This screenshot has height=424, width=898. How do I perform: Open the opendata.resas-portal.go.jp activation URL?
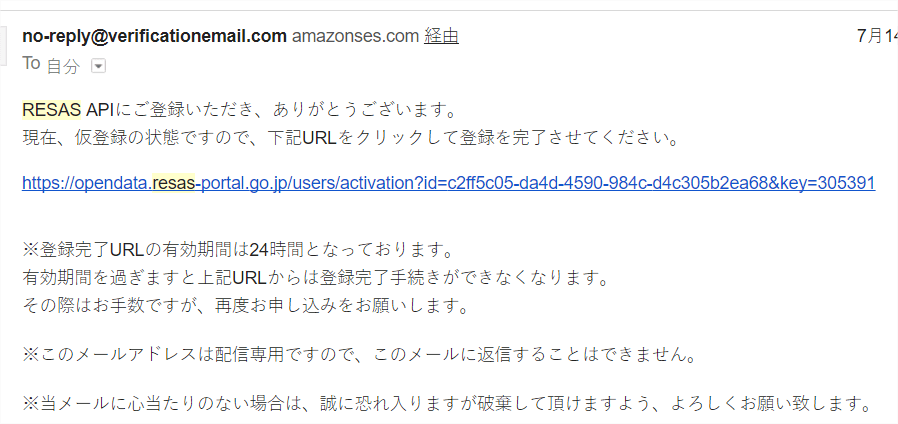coord(448,183)
